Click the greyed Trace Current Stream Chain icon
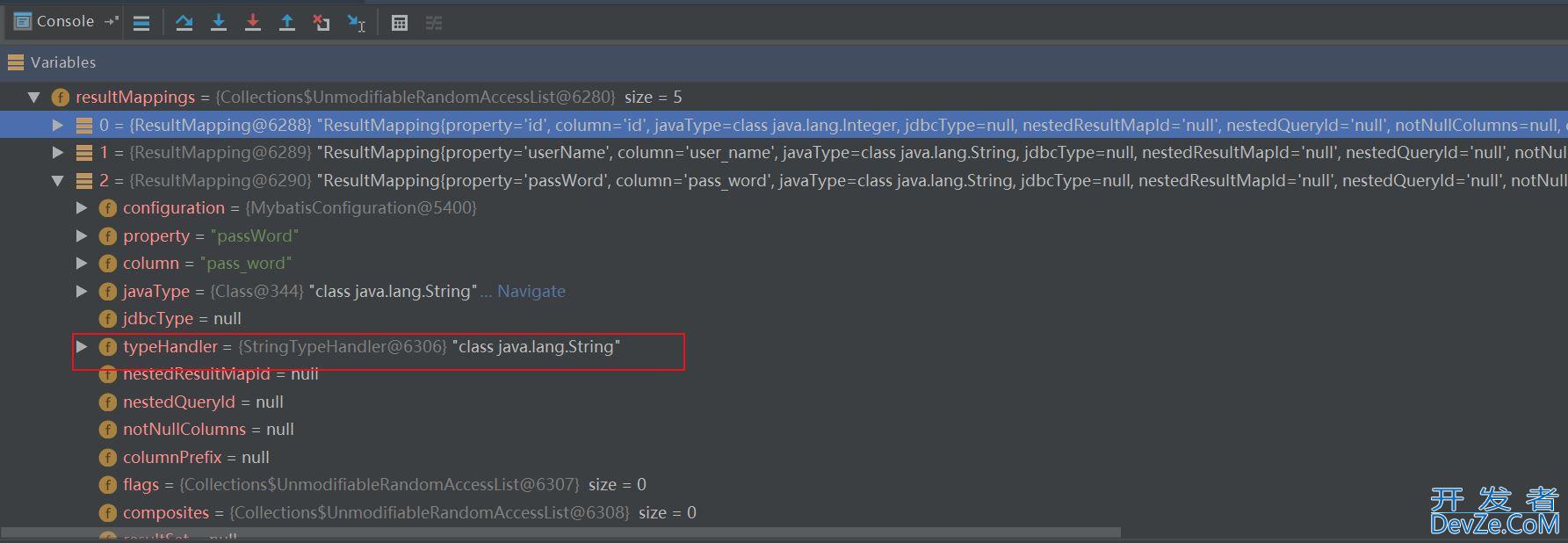1568x543 pixels. (x=434, y=23)
